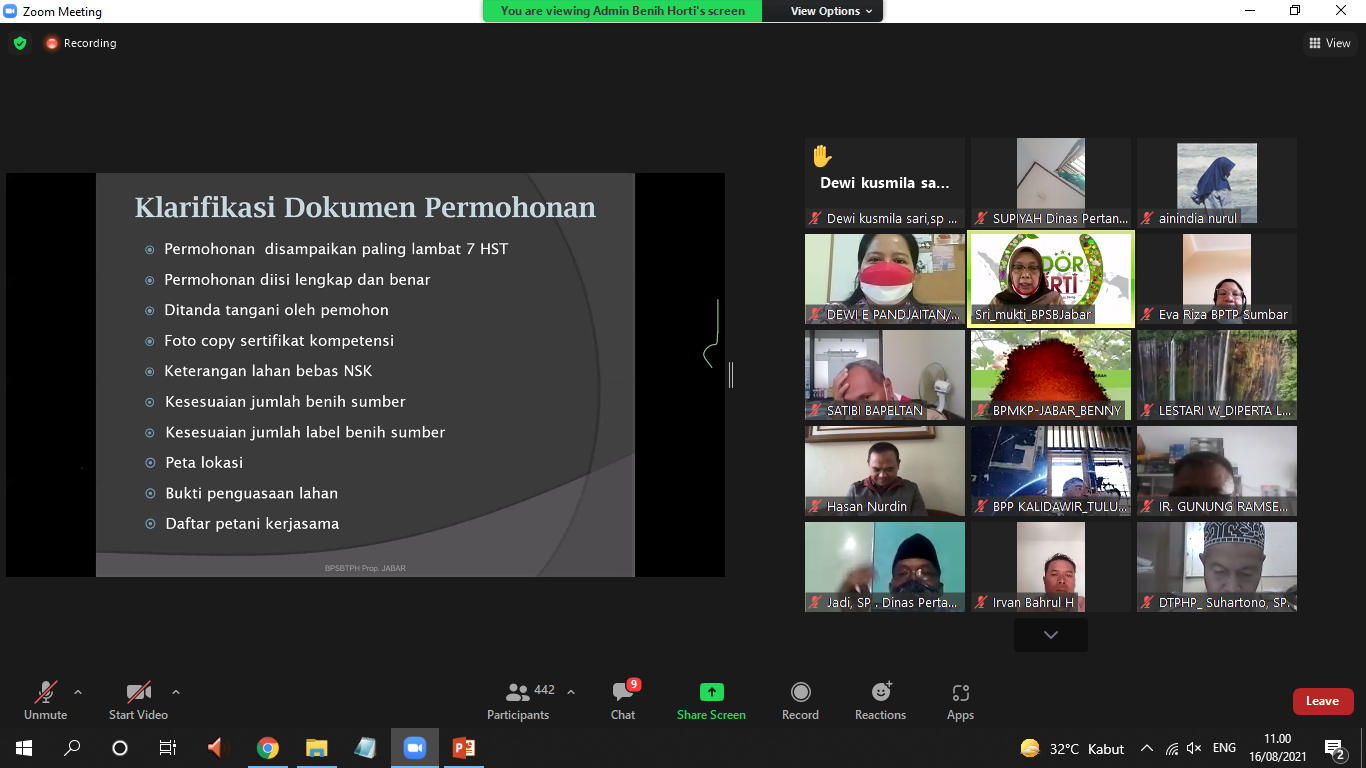Show the next page of participant videos
The width and height of the screenshot is (1366, 768).
[x=1050, y=635]
